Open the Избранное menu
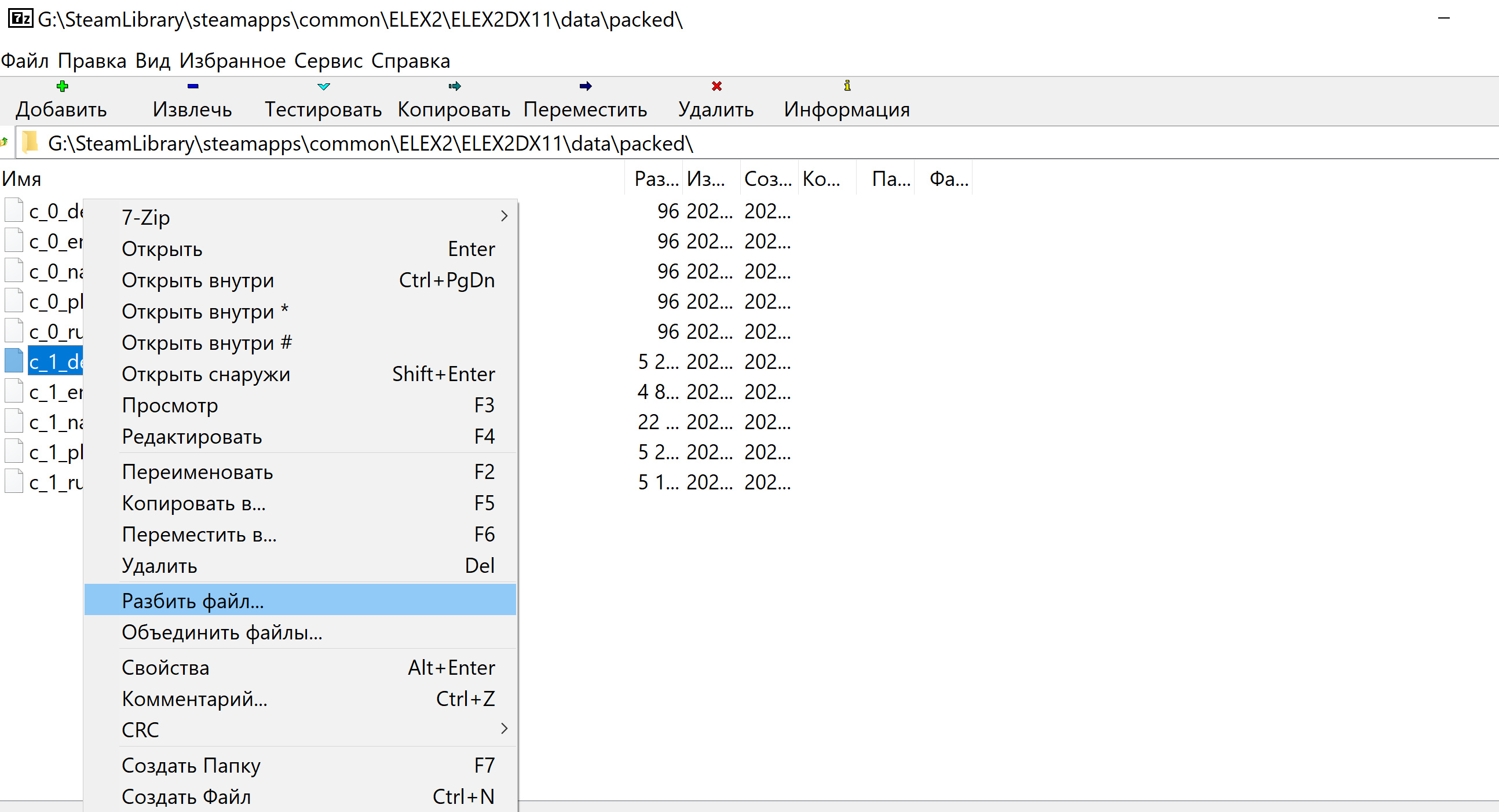1499x812 pixels. (232, 61)
